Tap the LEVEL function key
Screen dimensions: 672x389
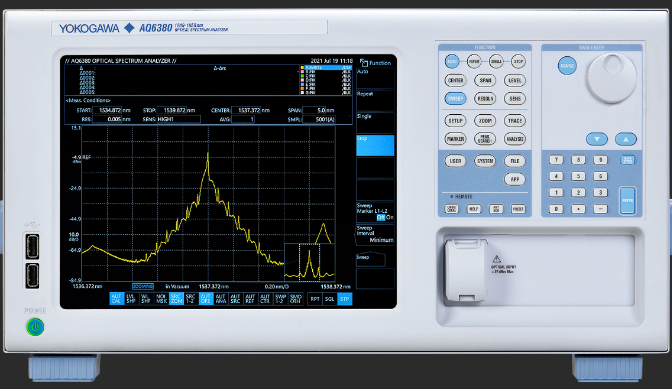[515, 81]
